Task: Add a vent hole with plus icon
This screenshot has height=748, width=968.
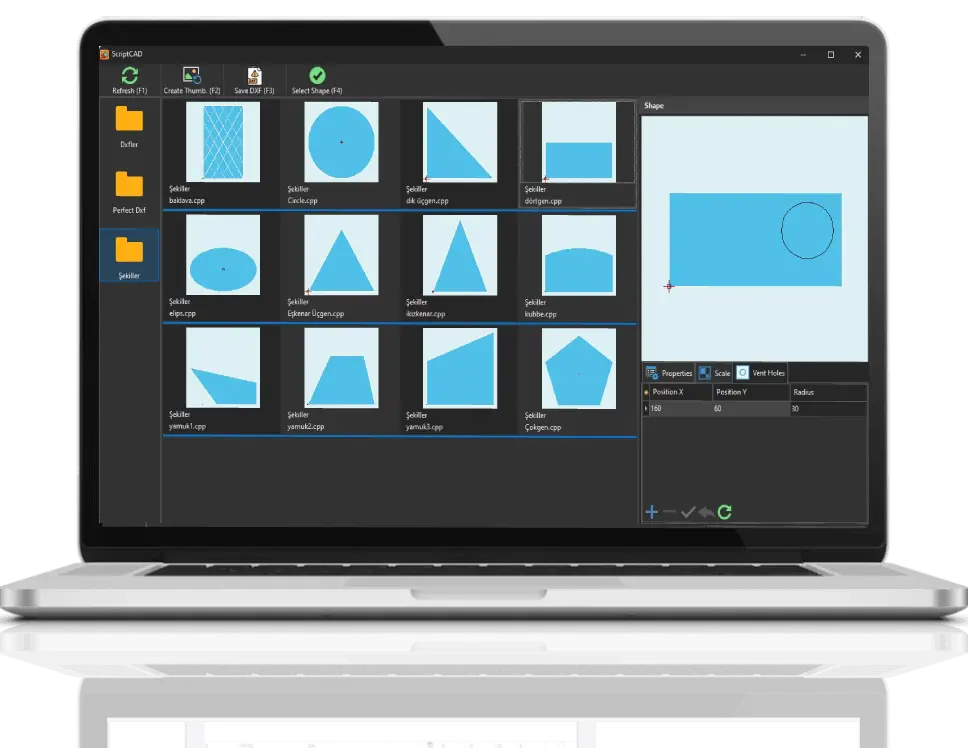Action: coord(651,512)
